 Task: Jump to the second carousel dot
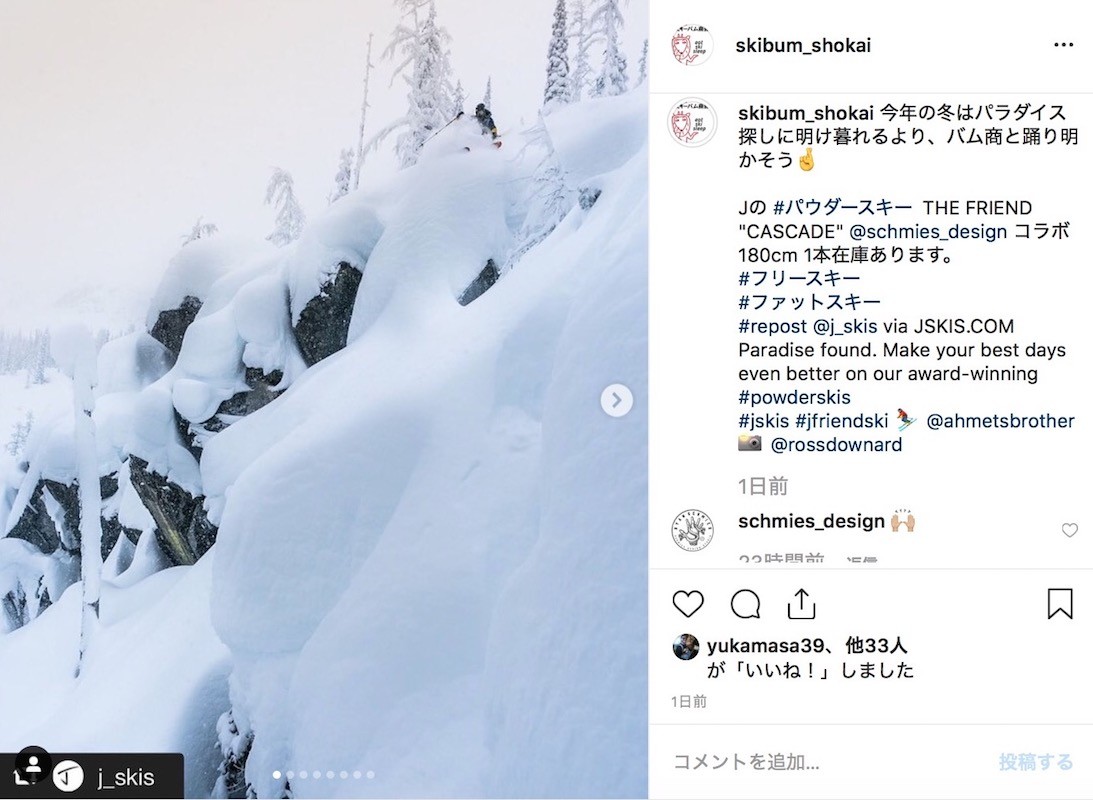point(290,774)
